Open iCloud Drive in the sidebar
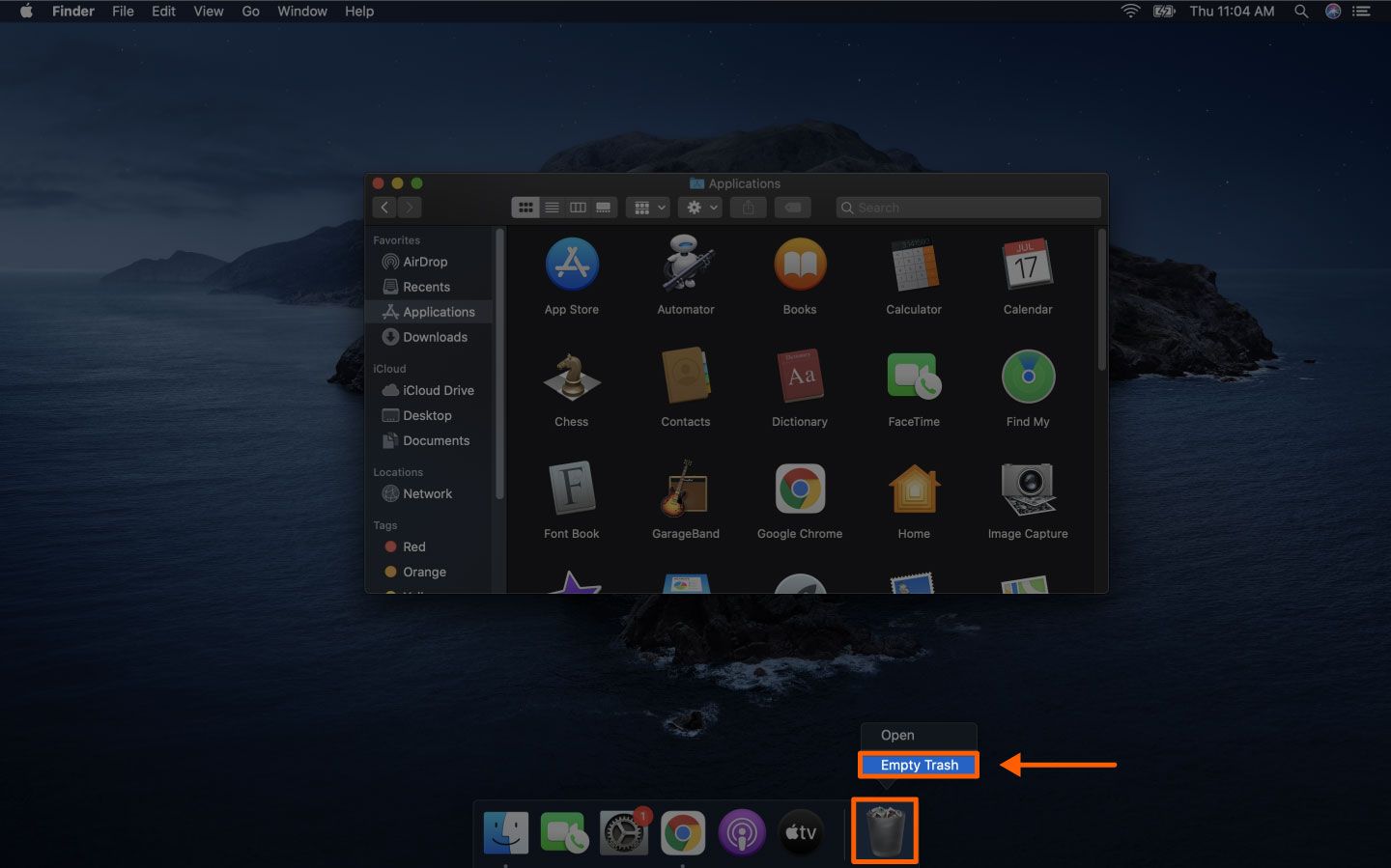Screen dimensions: 1391x868 (x=429, y=390)
